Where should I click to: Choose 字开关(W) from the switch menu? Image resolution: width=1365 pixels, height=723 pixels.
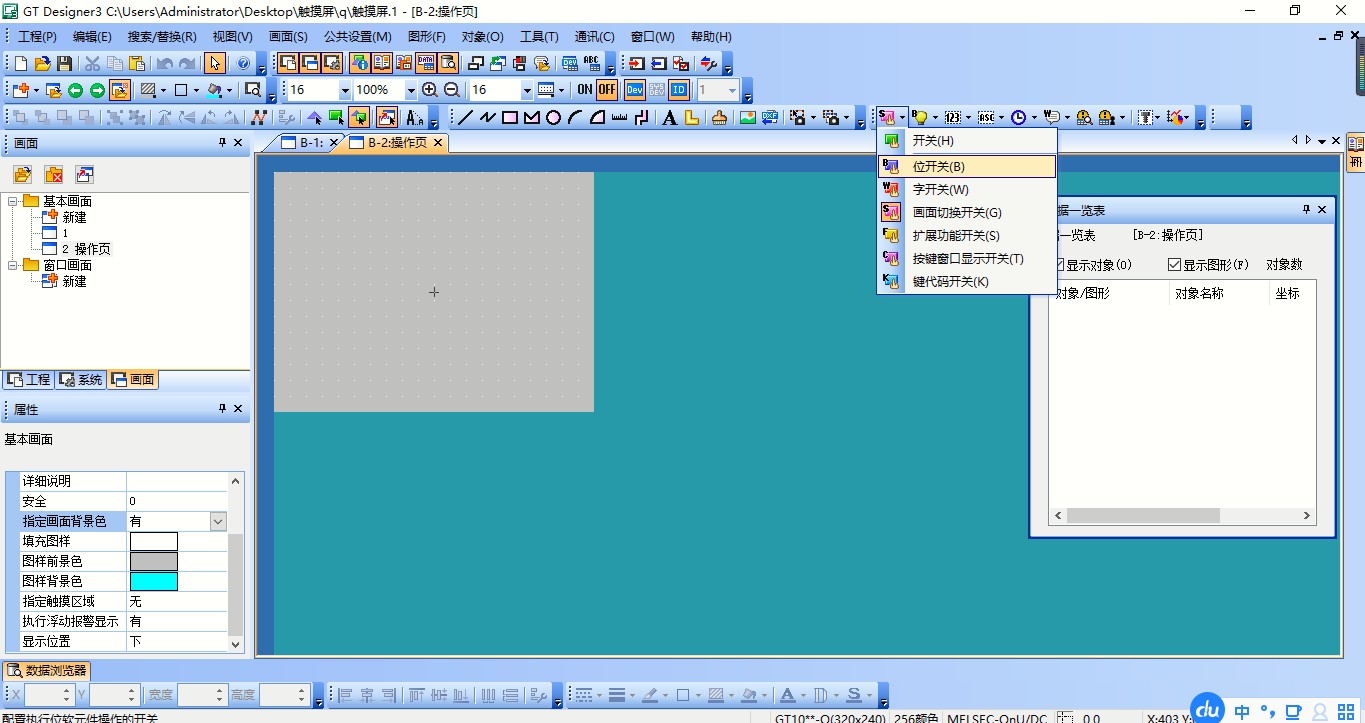(x=967, y=190)
